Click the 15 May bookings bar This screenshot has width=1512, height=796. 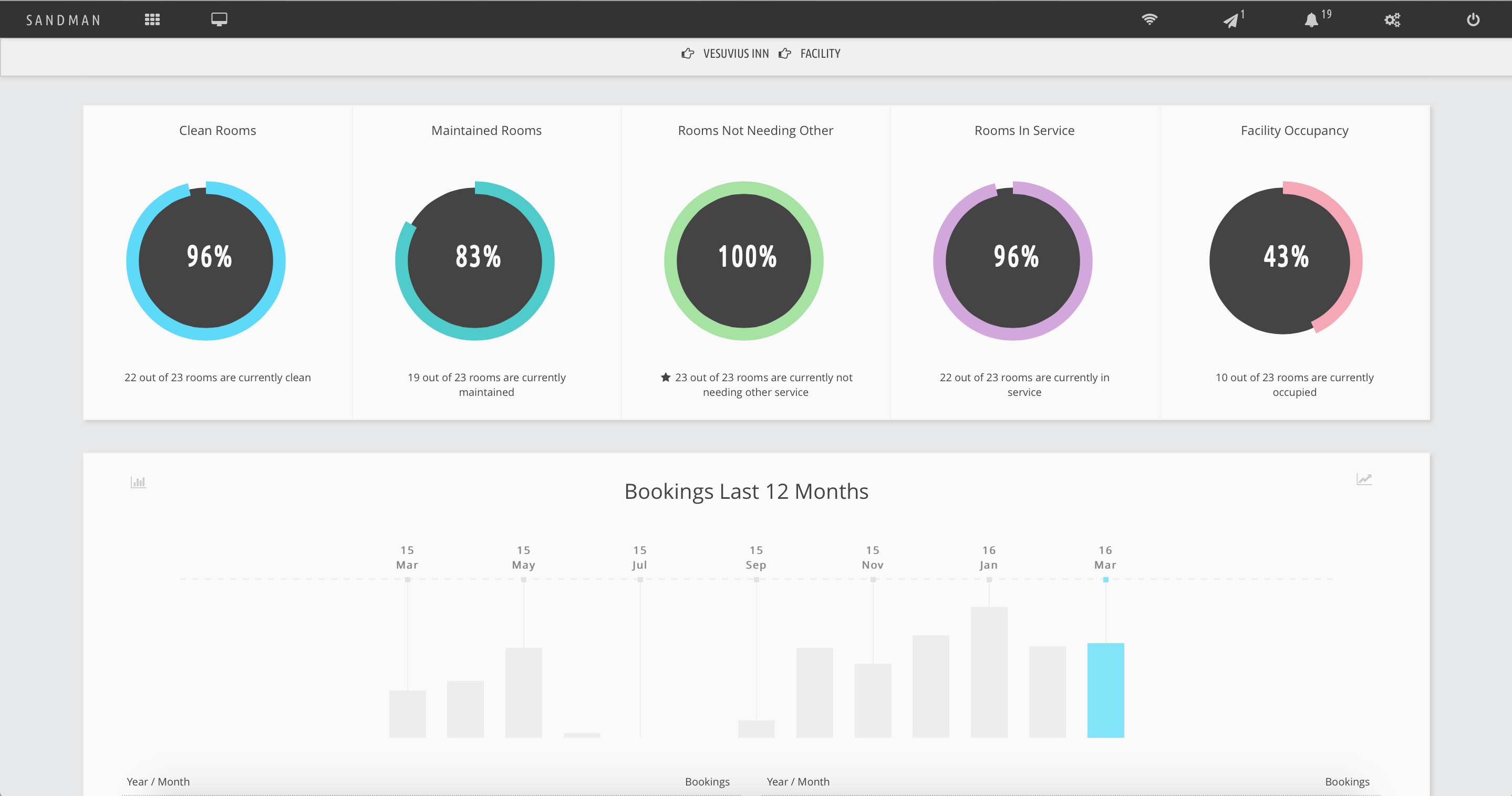point(524,693)
